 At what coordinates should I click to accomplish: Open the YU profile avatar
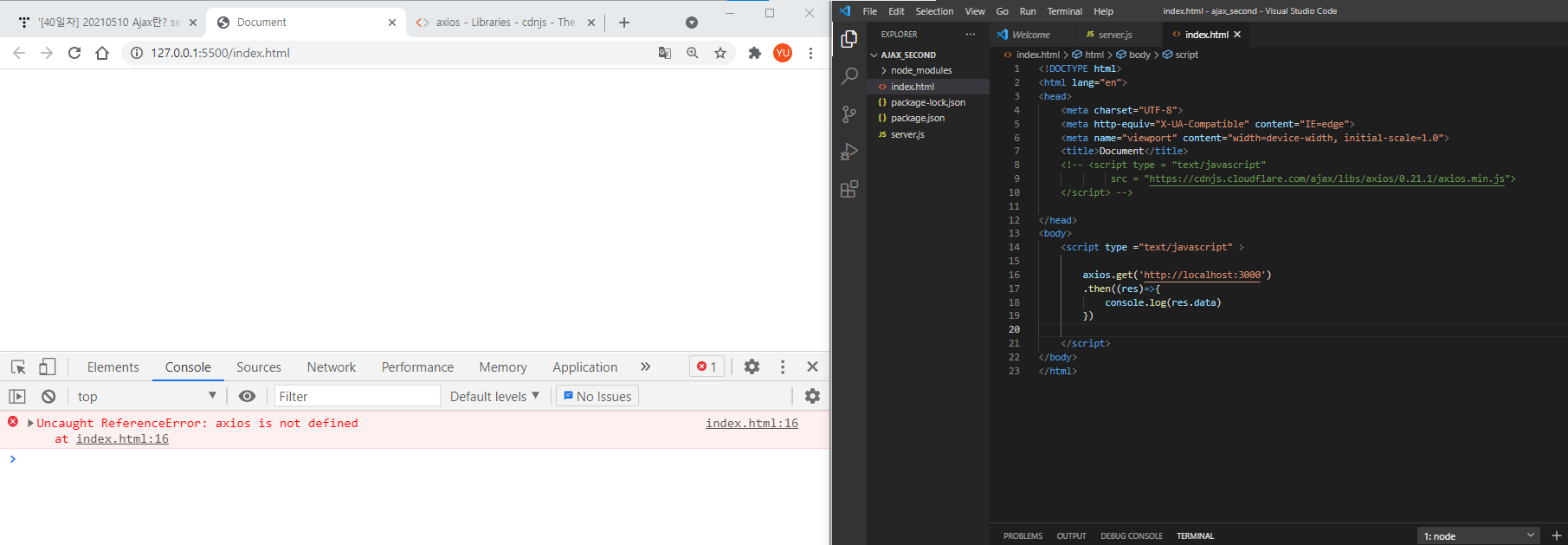click(x=783, y=53)
